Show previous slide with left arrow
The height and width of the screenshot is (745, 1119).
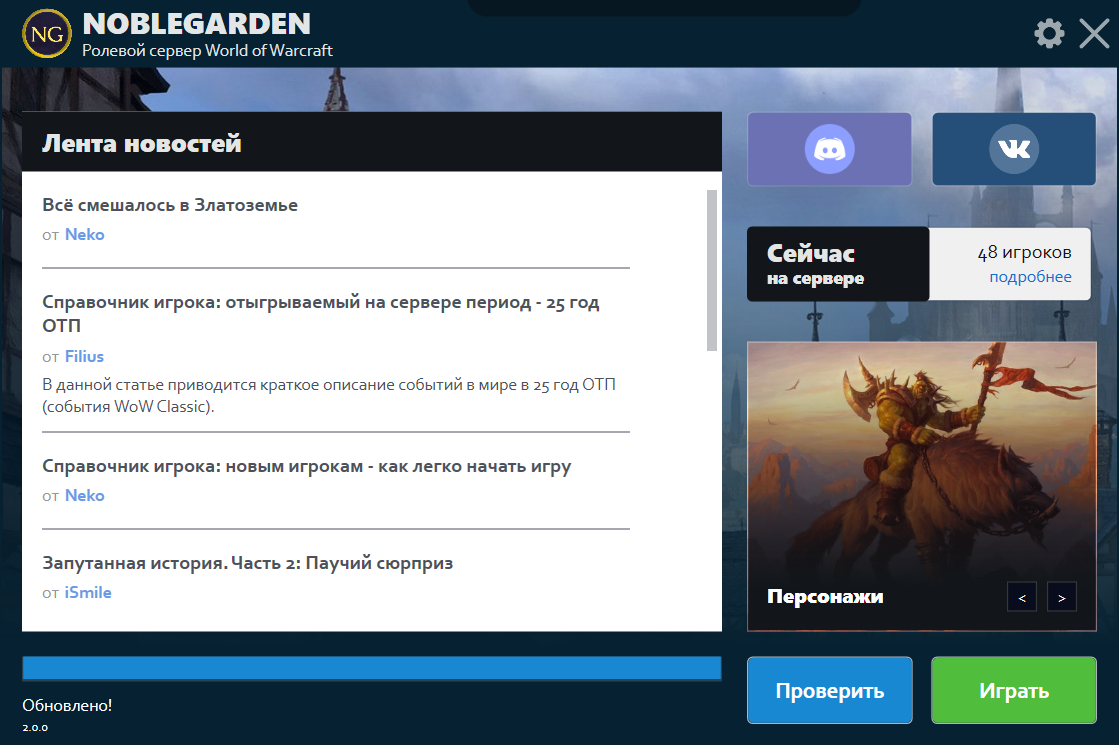[x=1022, y=597]
